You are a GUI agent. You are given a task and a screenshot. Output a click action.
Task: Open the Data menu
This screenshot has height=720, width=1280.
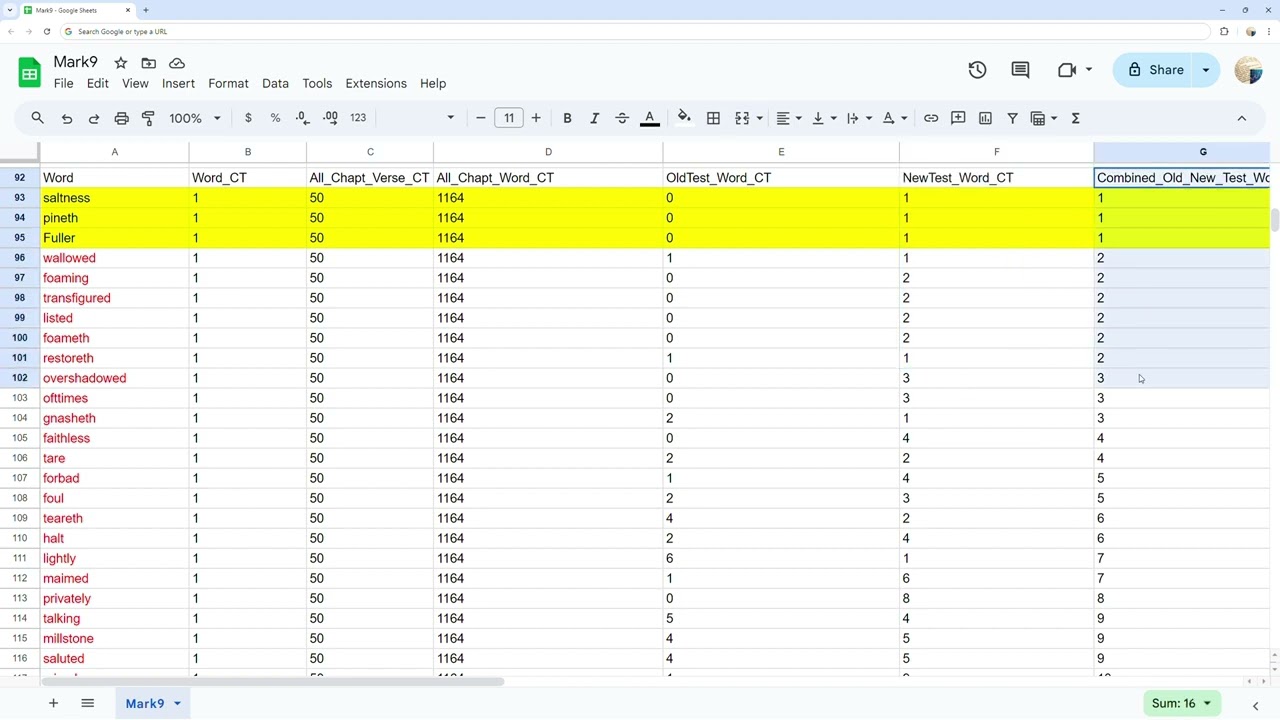point(275,84)
